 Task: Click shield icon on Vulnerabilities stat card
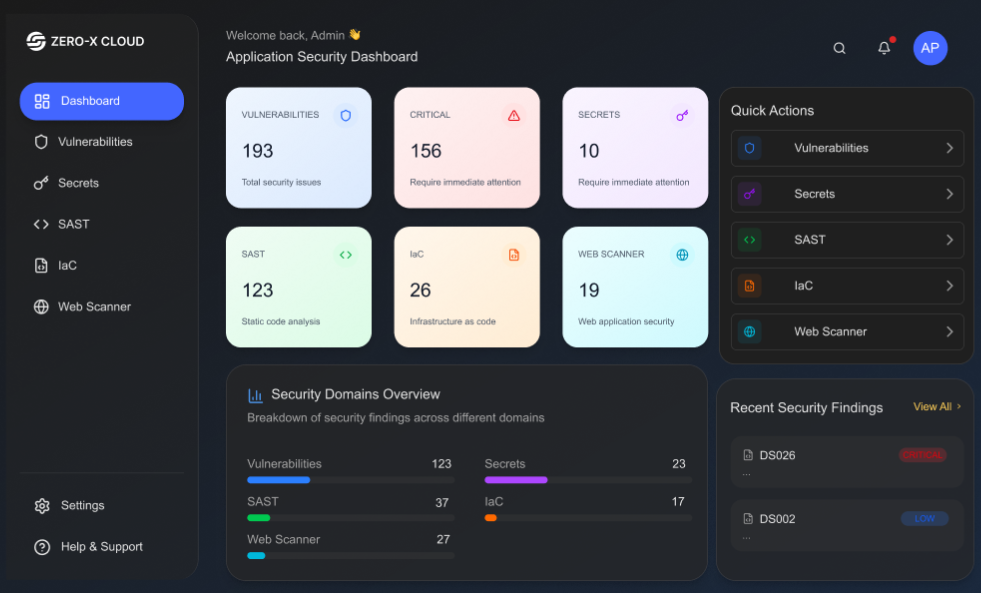point(346,115)
